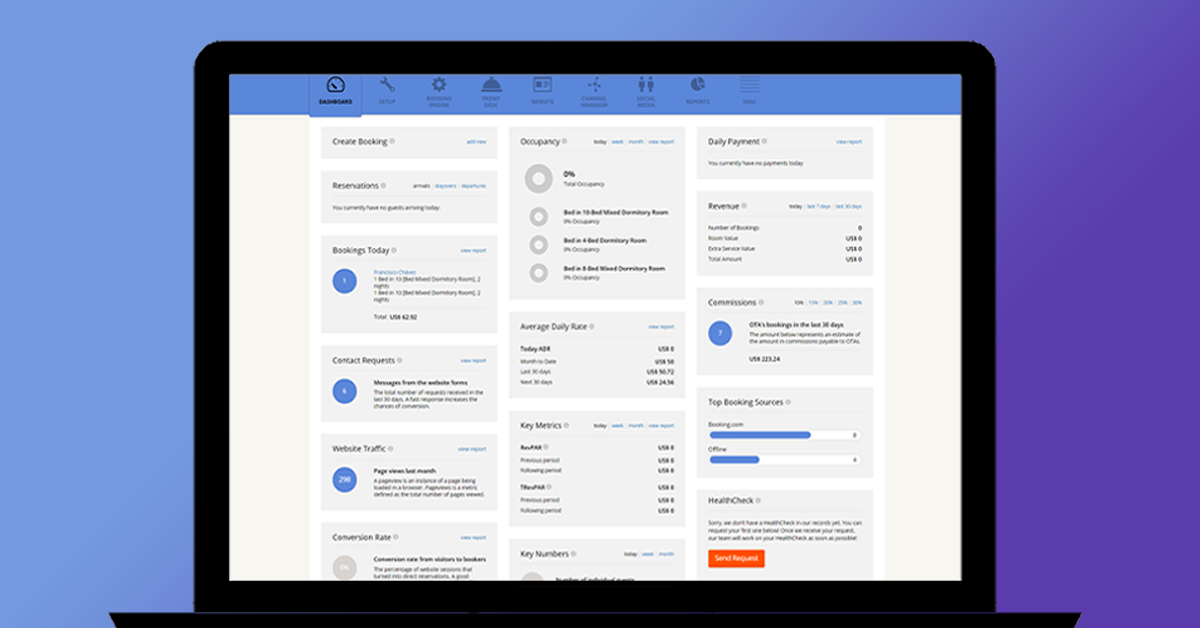The height and width of the screenshot is (628, 1200).
Task: Open Francisco Chavez guest link
Action: pos(393,272)
